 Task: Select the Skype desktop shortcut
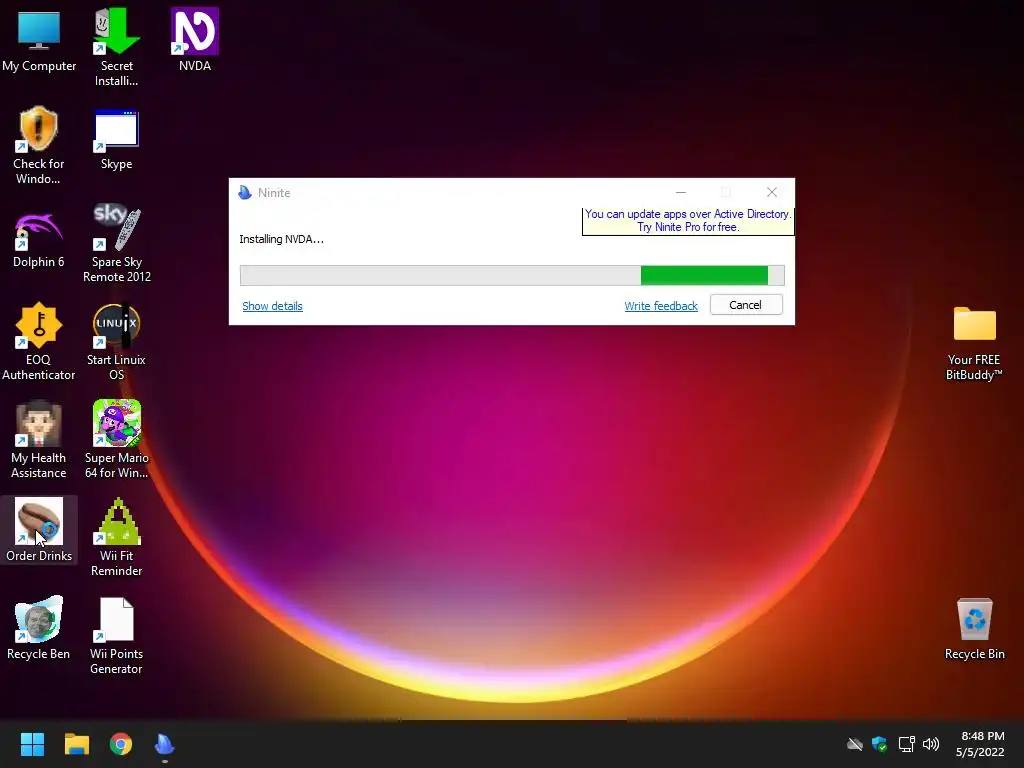pos(116,138)
